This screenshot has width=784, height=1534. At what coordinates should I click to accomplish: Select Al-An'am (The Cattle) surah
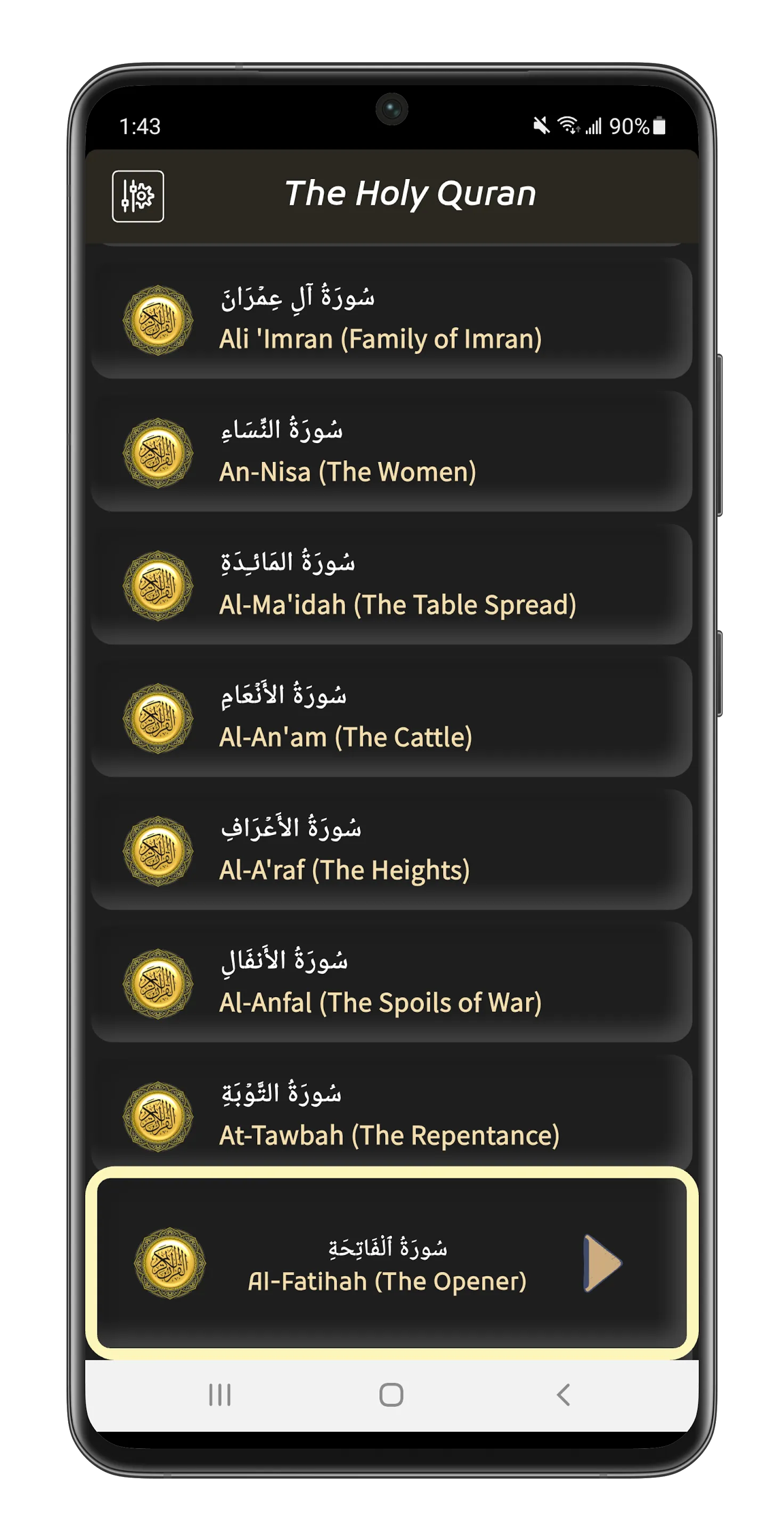click(391, 717)
